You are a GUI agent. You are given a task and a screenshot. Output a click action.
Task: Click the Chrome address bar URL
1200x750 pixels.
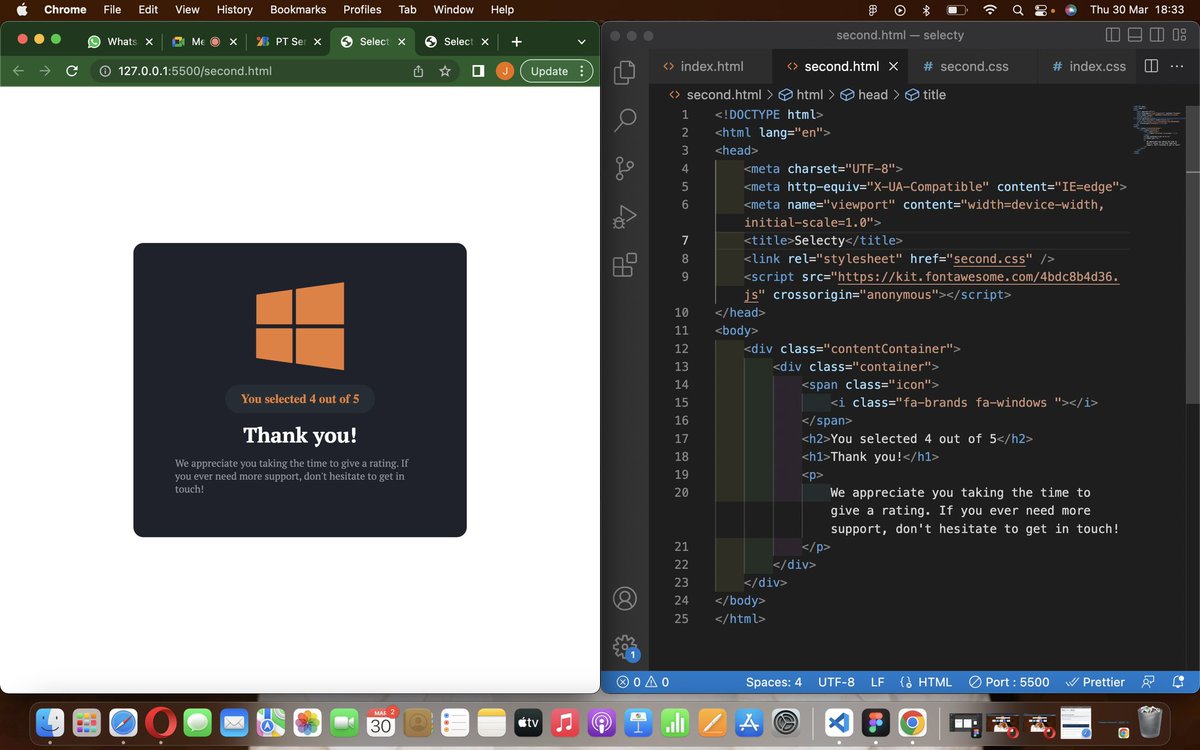[195, 71]
